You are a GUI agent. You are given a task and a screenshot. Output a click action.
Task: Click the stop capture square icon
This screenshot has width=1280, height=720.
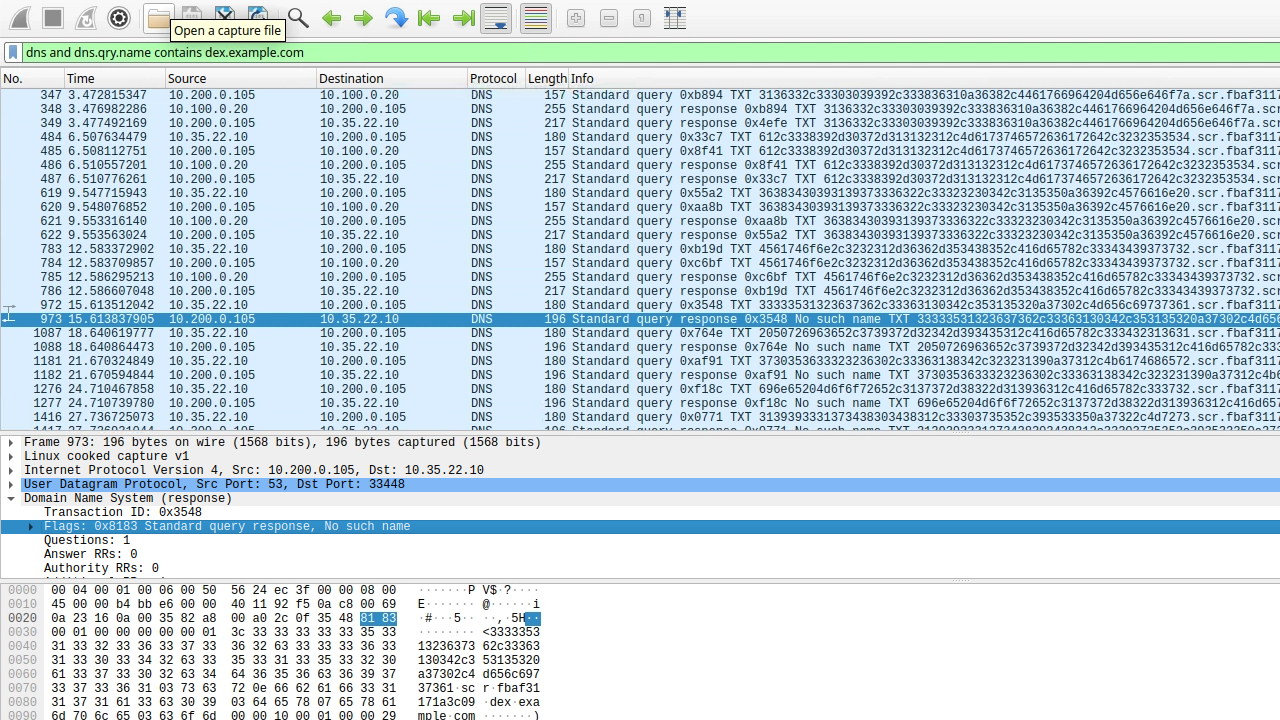(53, 18)
